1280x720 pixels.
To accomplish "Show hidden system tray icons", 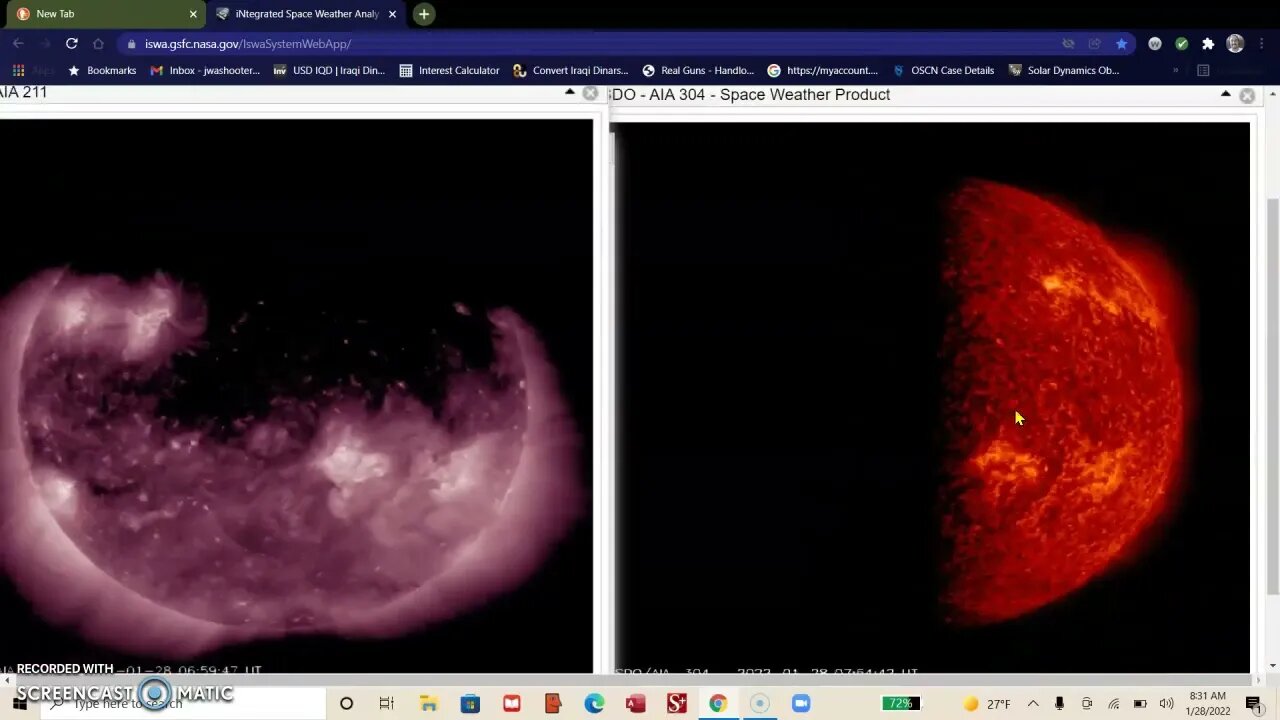I will (x=1033, y=704).
